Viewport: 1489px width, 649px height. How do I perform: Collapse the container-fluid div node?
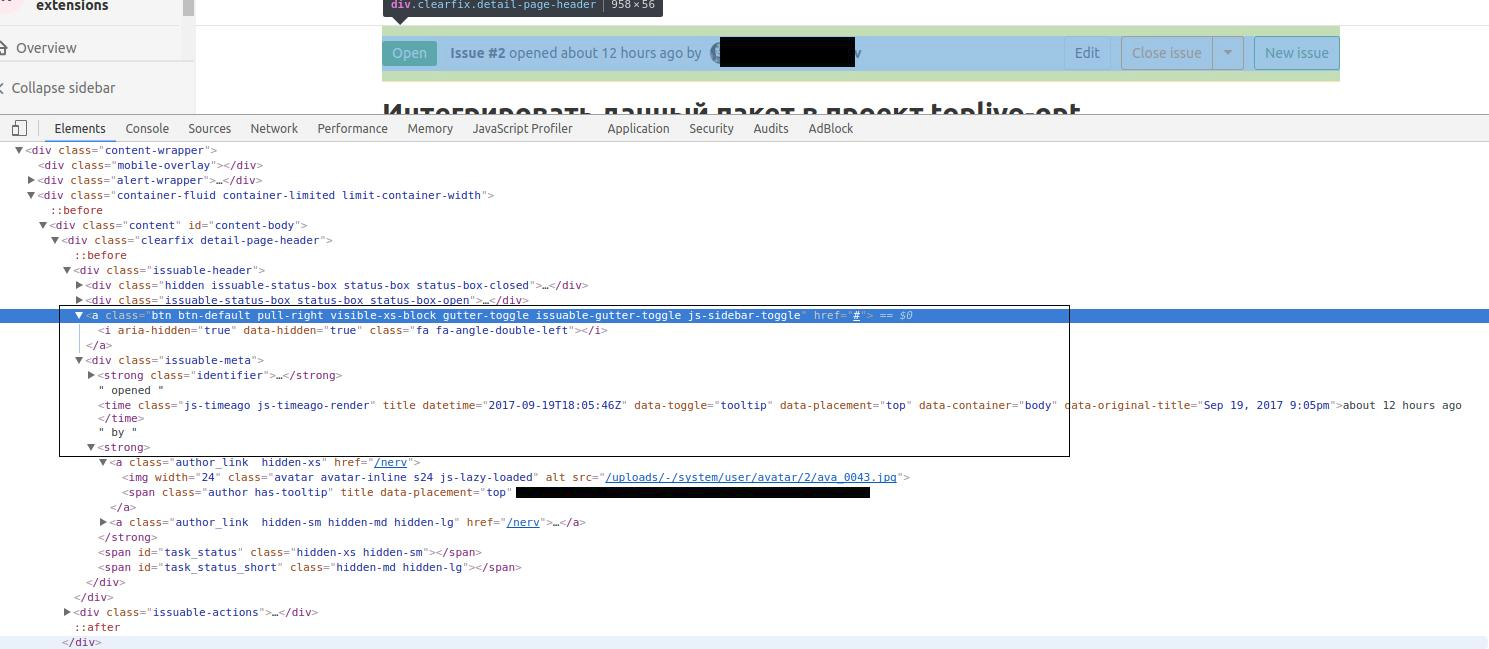[31, 195]
